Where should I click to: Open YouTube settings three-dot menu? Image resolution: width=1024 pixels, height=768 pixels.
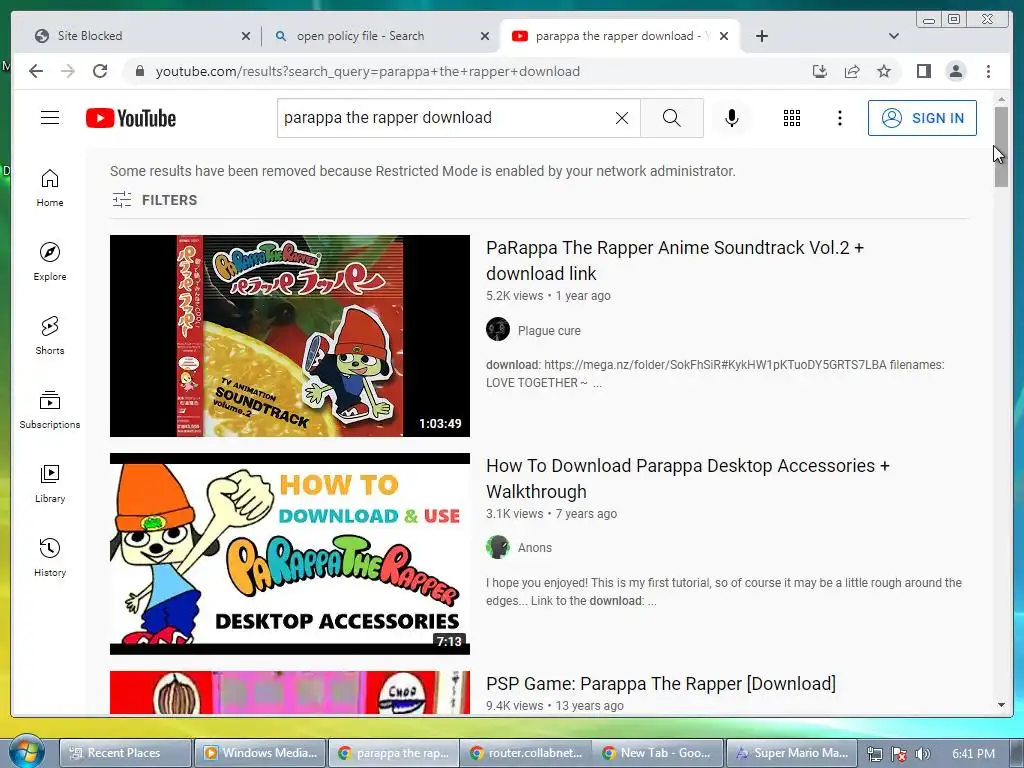point(840,118)
